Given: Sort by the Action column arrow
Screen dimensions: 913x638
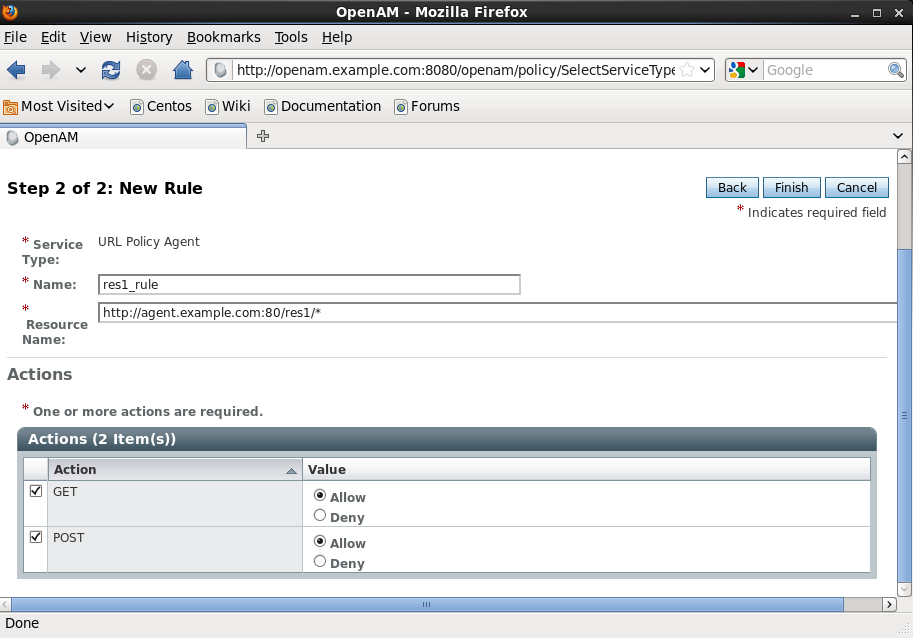Looking at the screenshot, I should click(292, 471).
